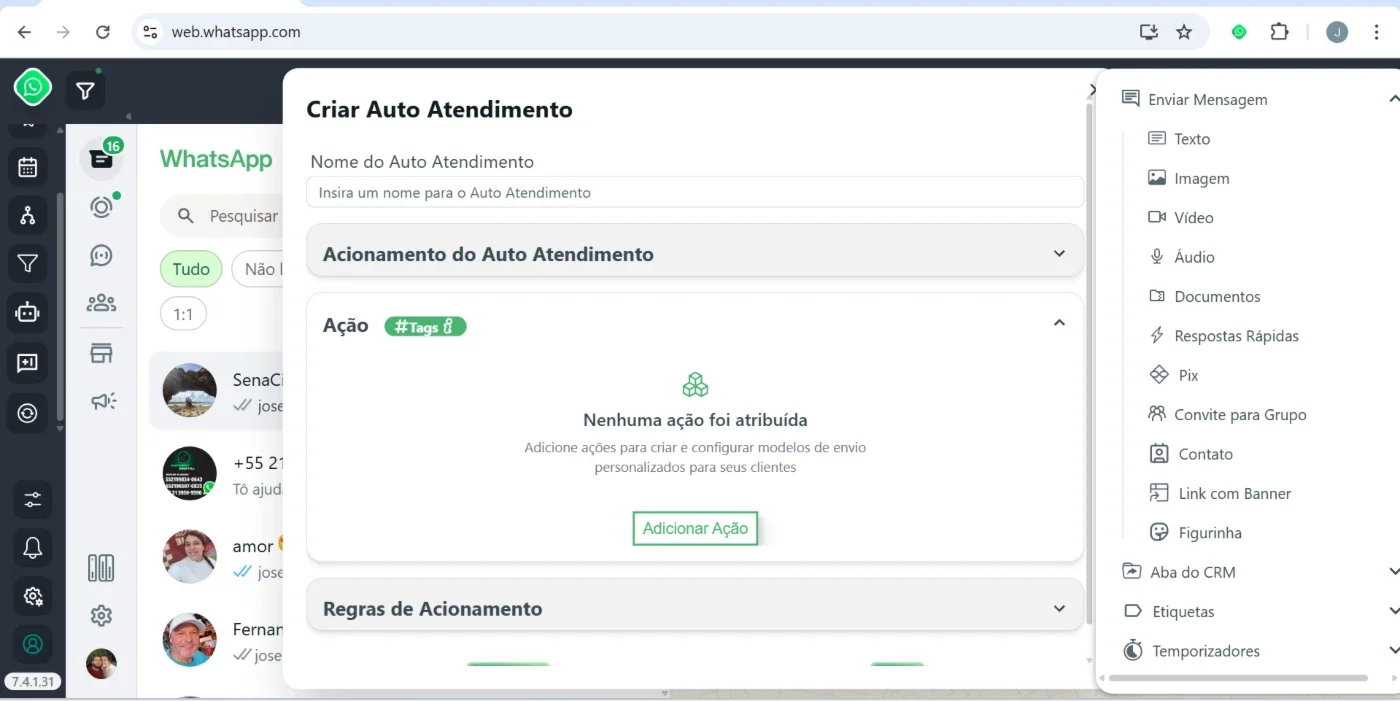Select Convite para Grupo action
Image resolution: width=1400 pixels, height=701 pixels.
tap(1227, 414)
